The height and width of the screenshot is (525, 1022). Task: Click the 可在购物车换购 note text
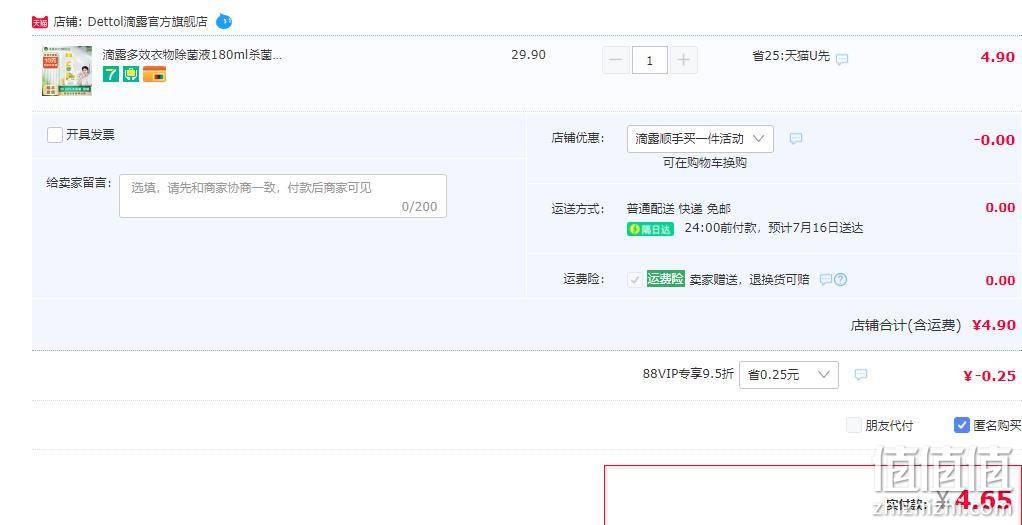(705, 163)
